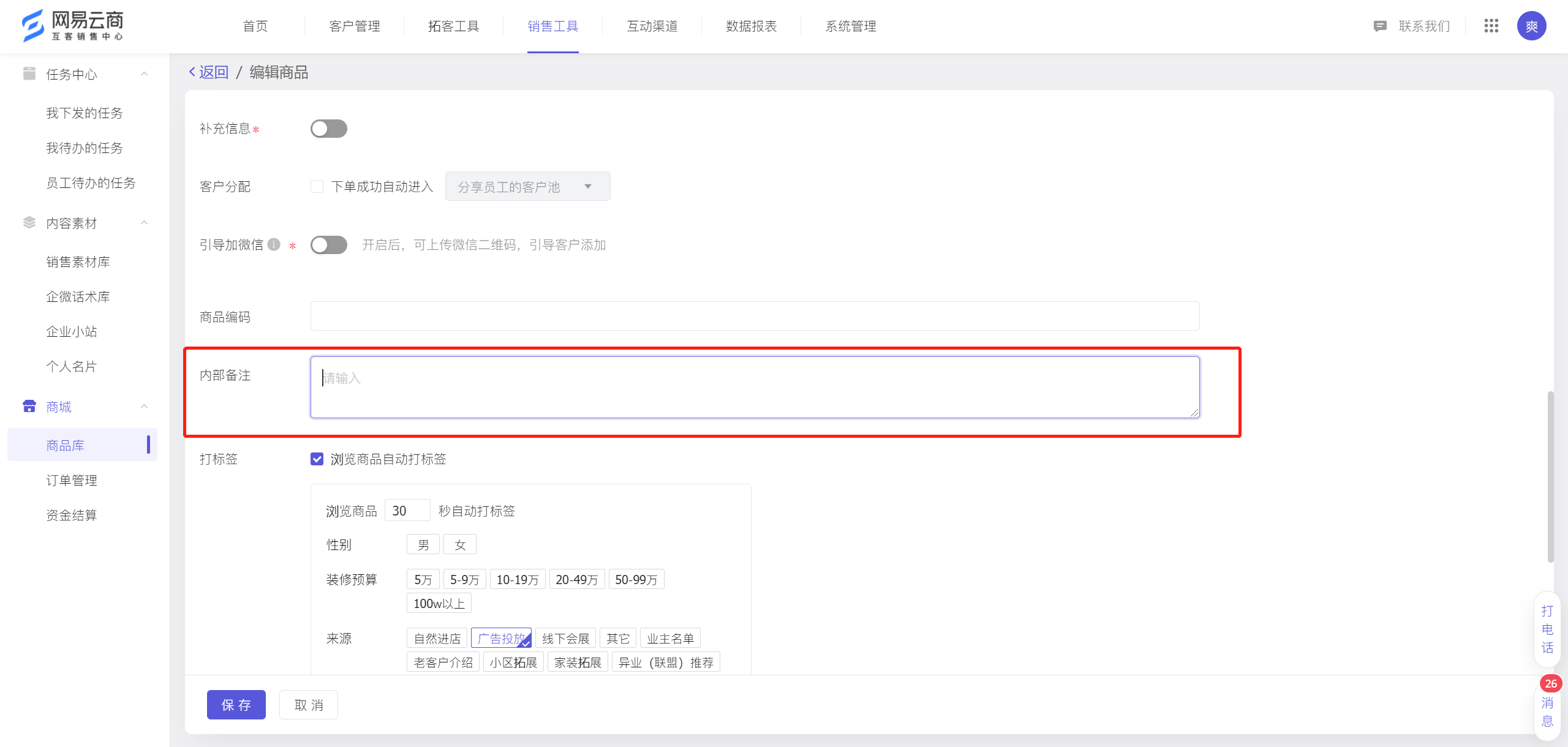The width and height of the screenshot is (1568, 747).
Task: Click the 内部备注 text area
Action: 755,388
